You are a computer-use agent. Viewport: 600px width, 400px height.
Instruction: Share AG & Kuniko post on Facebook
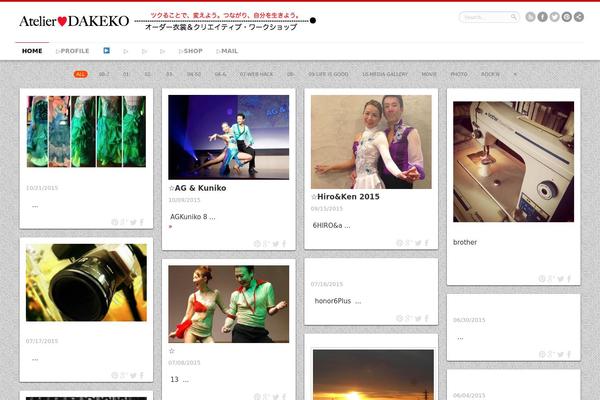click(284, 243)
